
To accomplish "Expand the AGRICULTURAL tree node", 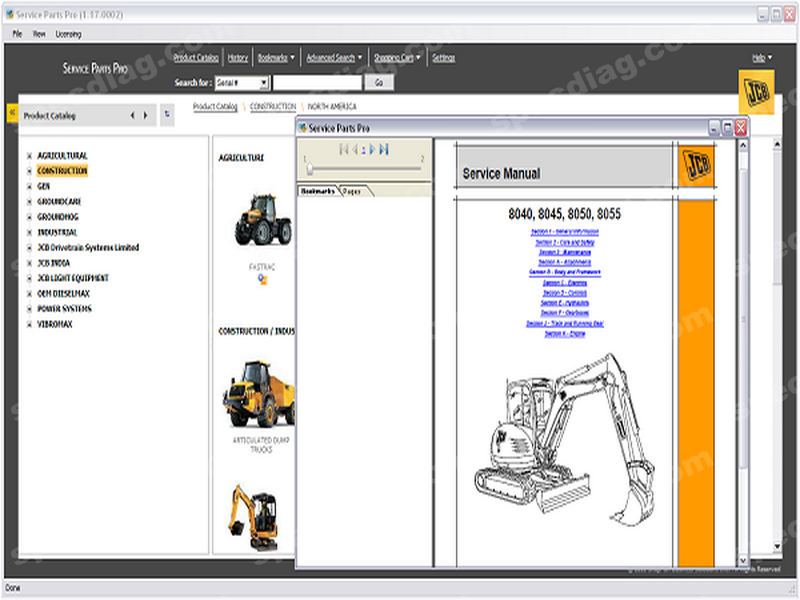I will 29,156.
